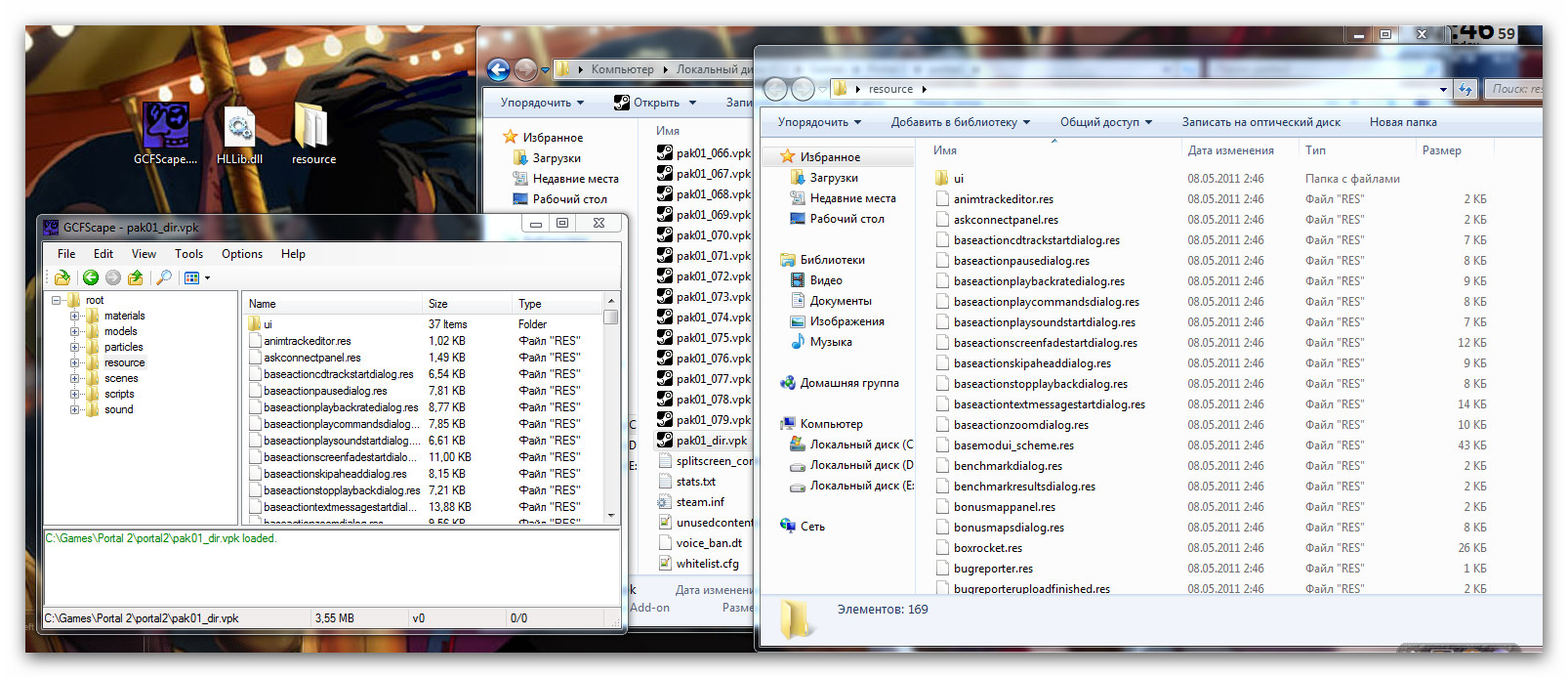Click the magnifier Find icon in GCFScape

[164, 278]
